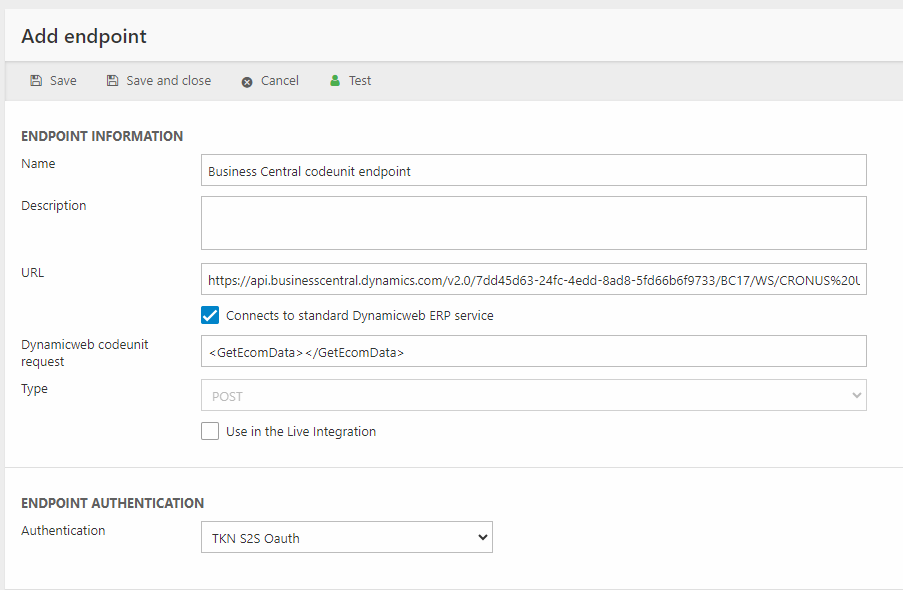Enable Use in the Live Integration checkbox

(210, 432)
